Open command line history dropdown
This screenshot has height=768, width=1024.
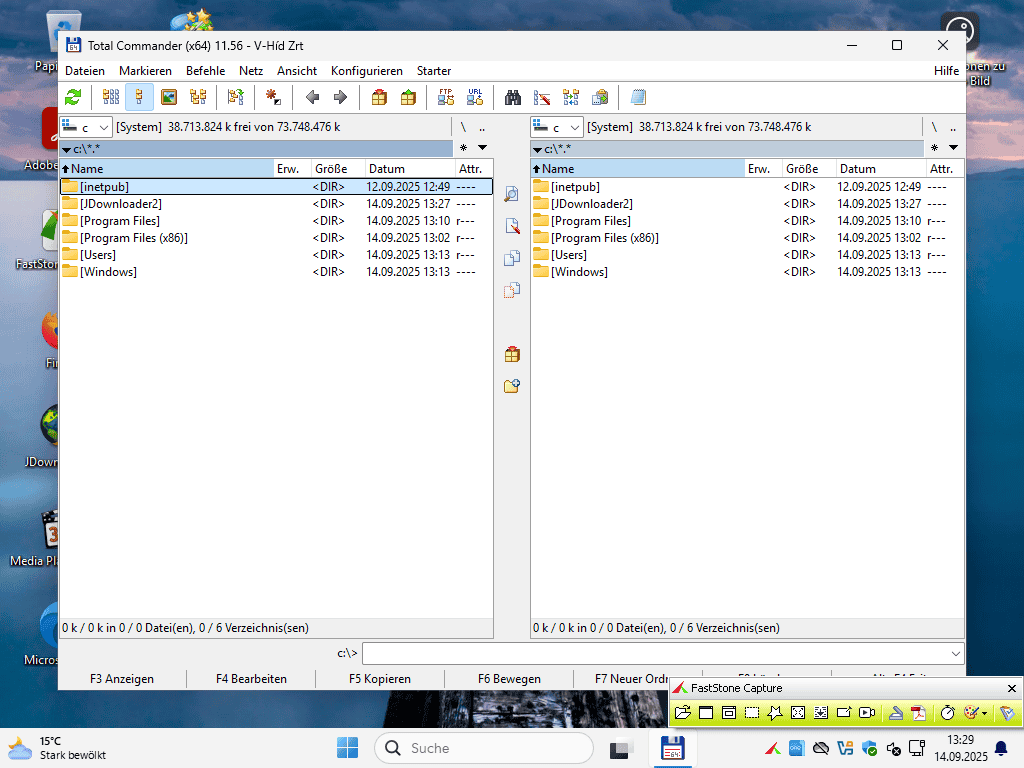coord(955,653)
